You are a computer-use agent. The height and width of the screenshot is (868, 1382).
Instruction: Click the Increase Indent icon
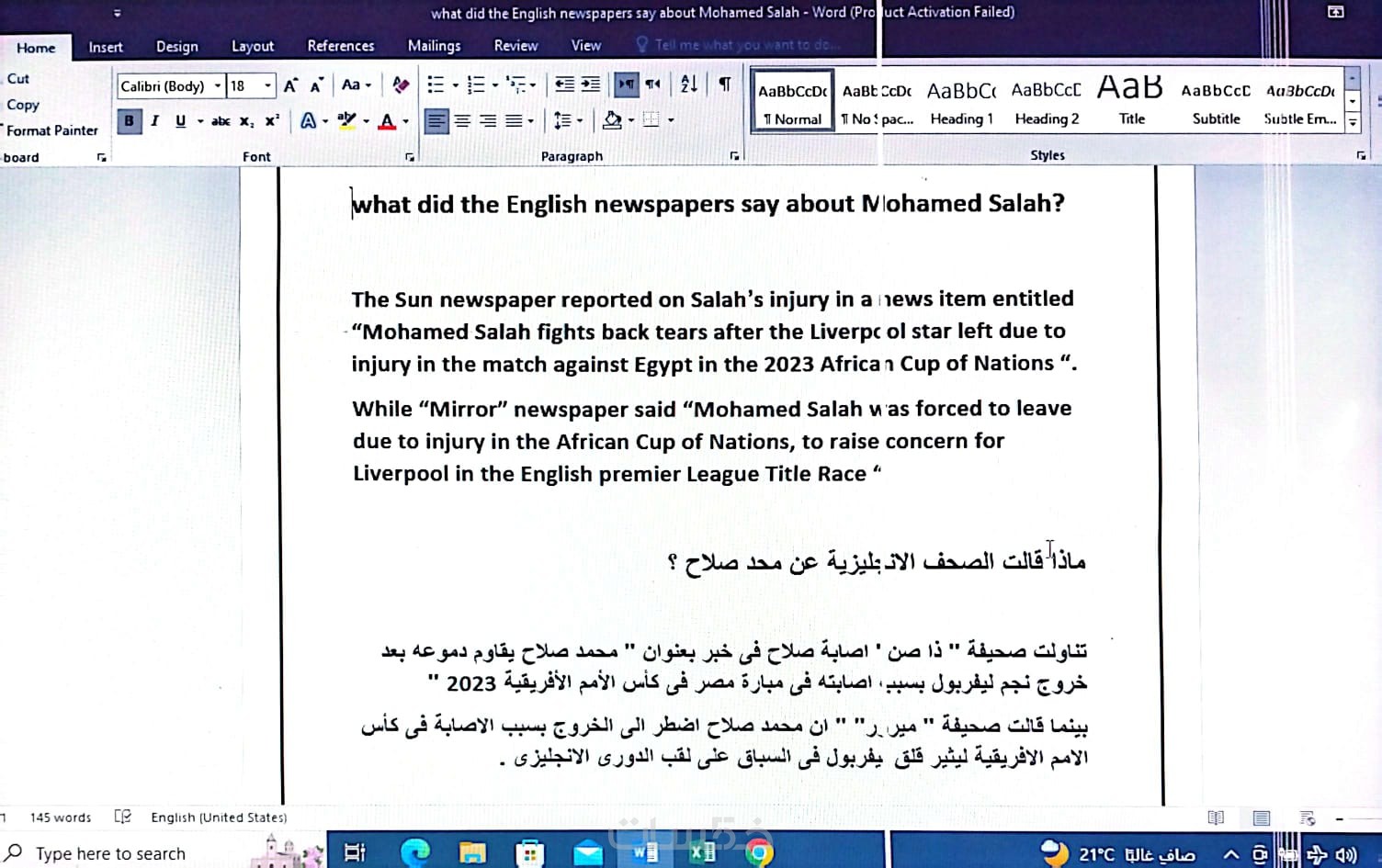coord(591,85)
